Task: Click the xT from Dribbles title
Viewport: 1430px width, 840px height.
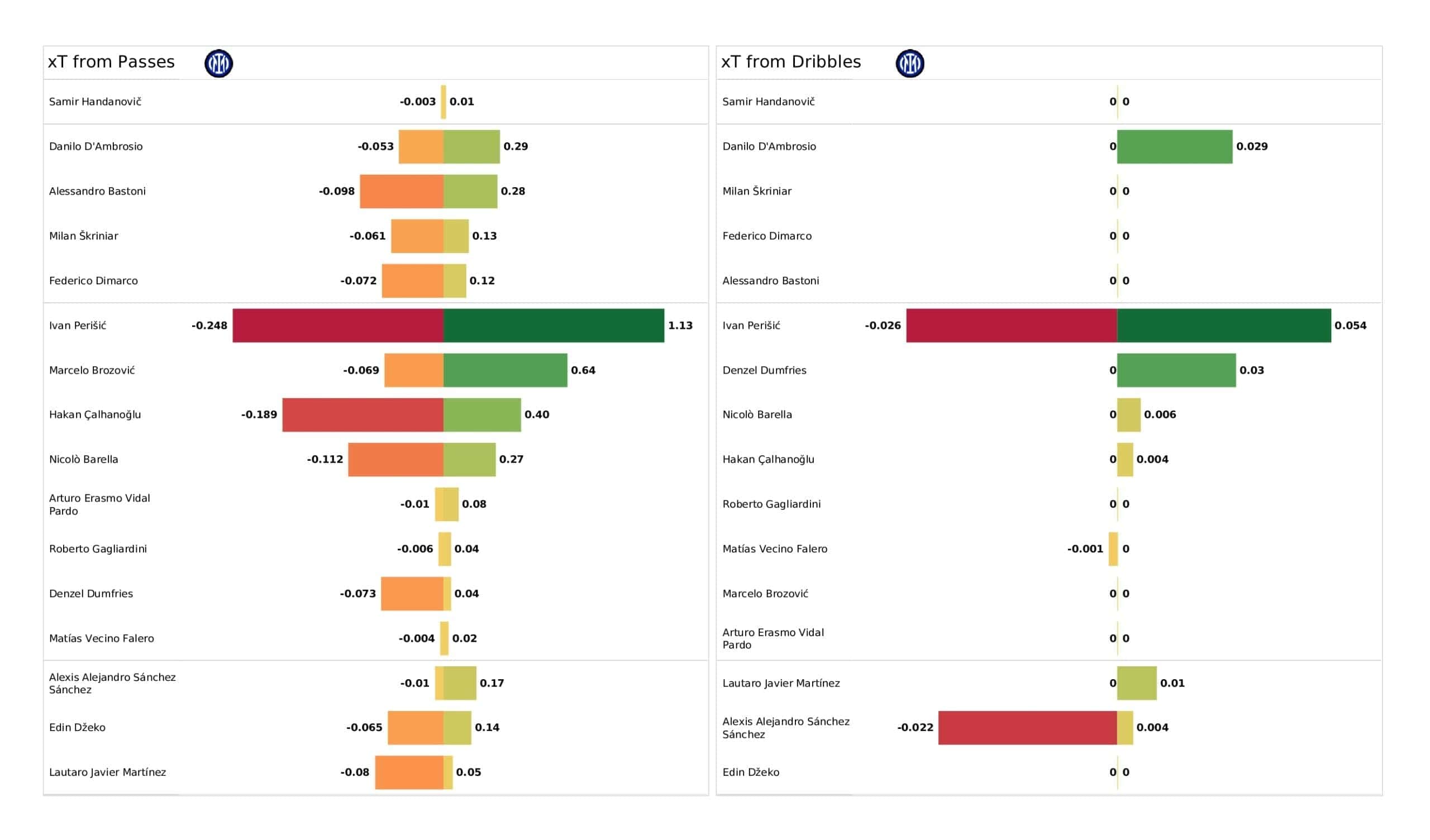Action: (x=790, y=62)
